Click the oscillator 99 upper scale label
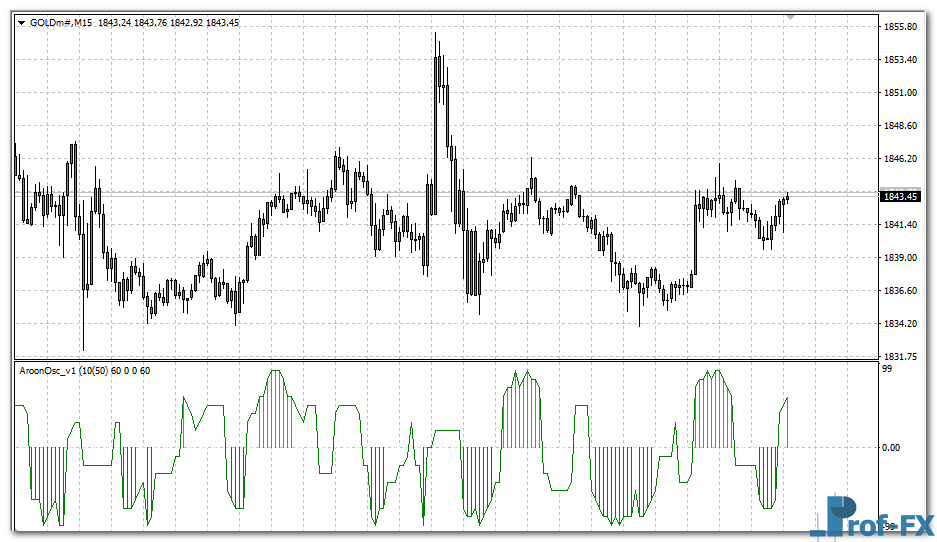The width and height of the screenshot is (937, 542). pos(886,370)
